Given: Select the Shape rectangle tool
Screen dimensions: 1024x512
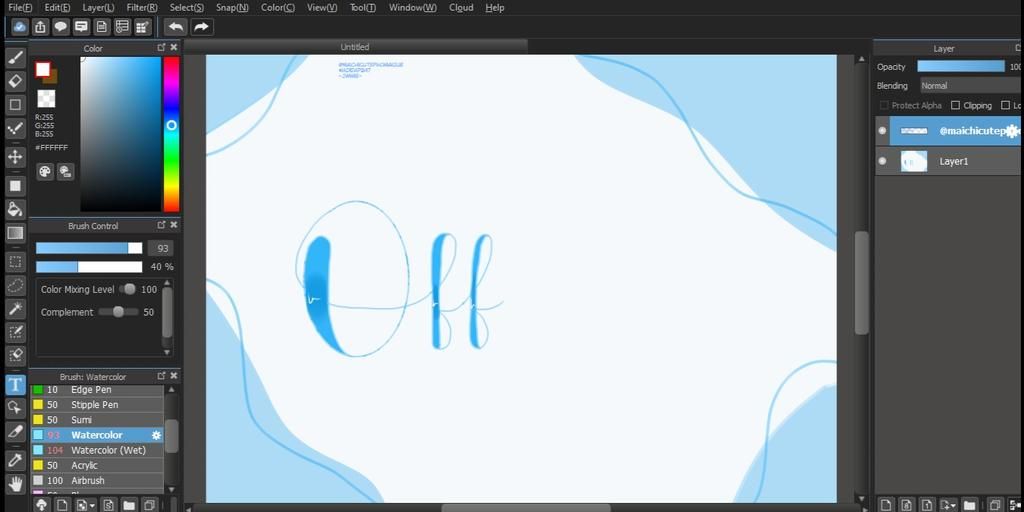Looking at the screenshot, I should tap(16, 104).
